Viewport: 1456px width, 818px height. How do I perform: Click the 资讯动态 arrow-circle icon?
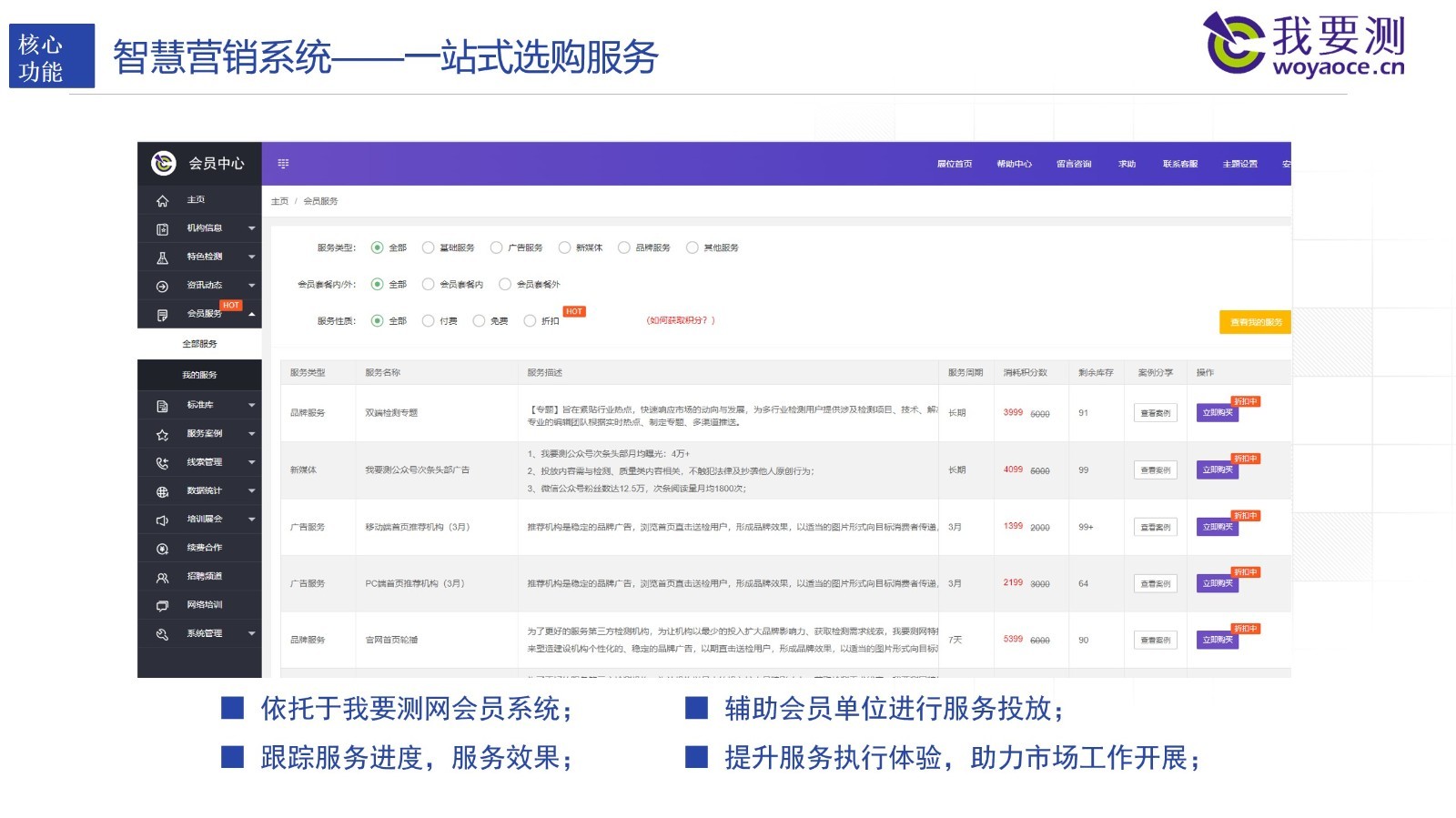click(x=162, y=286)
